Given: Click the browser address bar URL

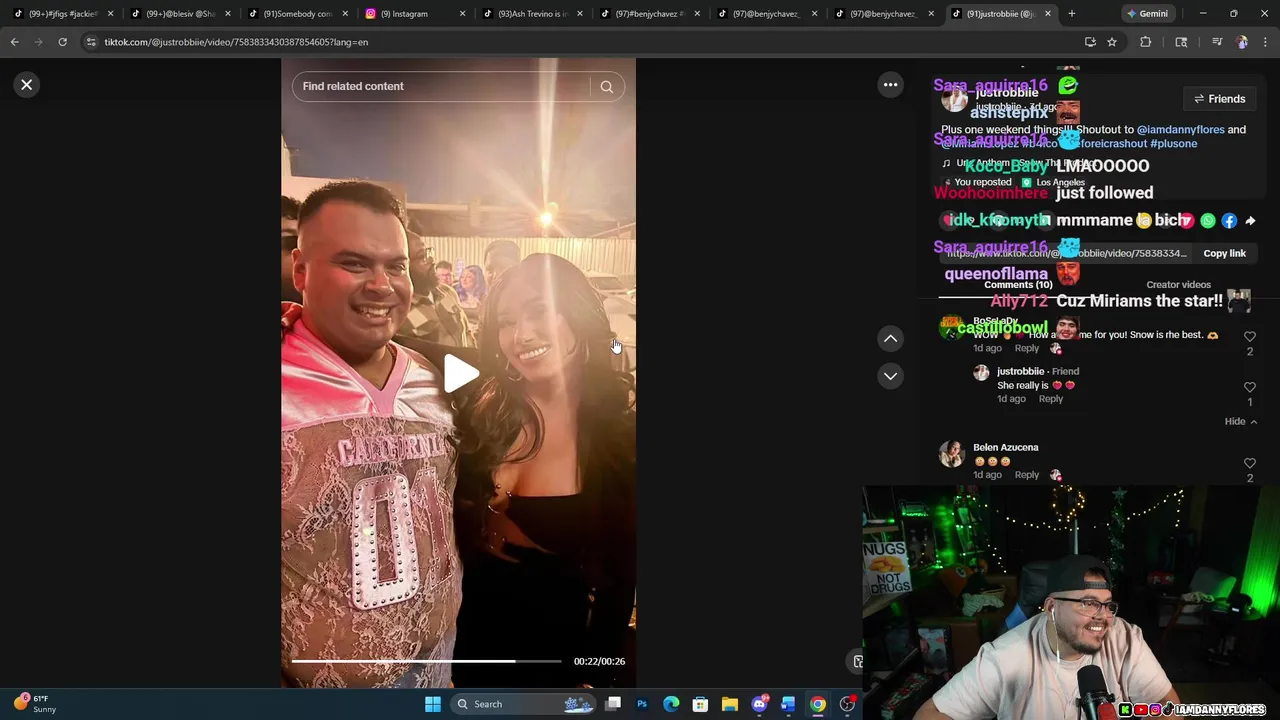Looking at the screenshot, I should click(x=236, y=42).
